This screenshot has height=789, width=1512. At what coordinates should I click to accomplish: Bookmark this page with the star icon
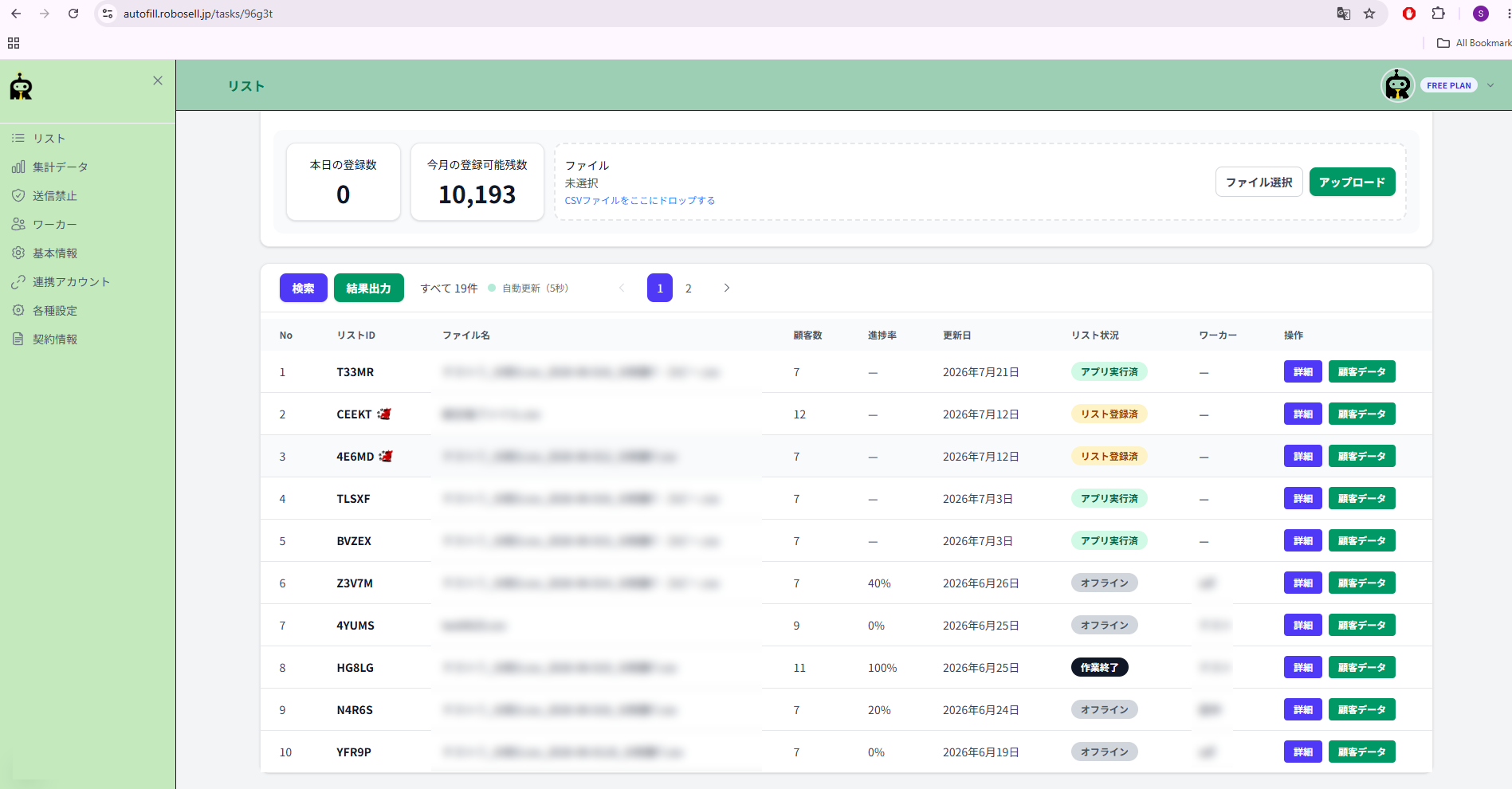pyautogui.click(x=1369, y=14)
